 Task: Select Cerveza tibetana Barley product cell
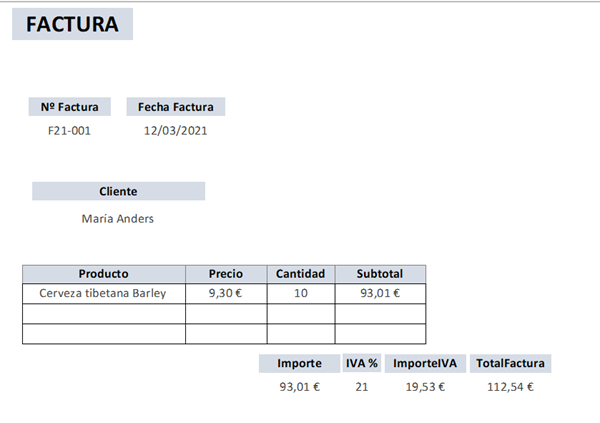104,294
